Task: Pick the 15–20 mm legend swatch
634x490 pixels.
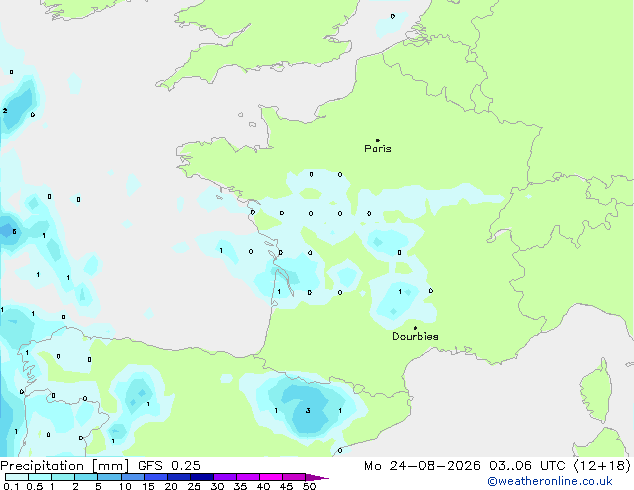Action: pyautogui.click(x=155, y=477)
